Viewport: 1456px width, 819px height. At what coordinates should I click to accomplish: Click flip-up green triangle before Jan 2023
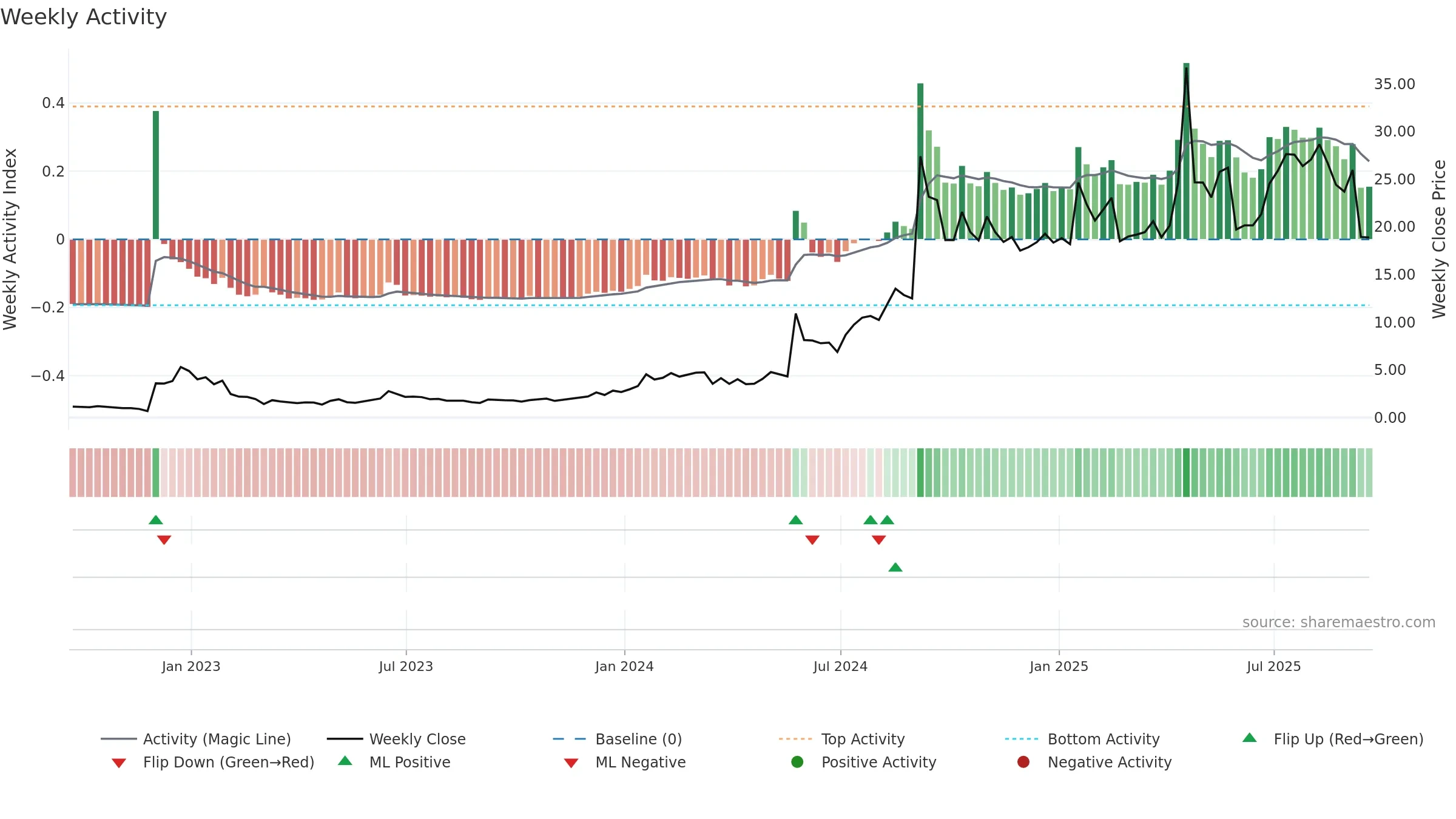click(156, 520)
